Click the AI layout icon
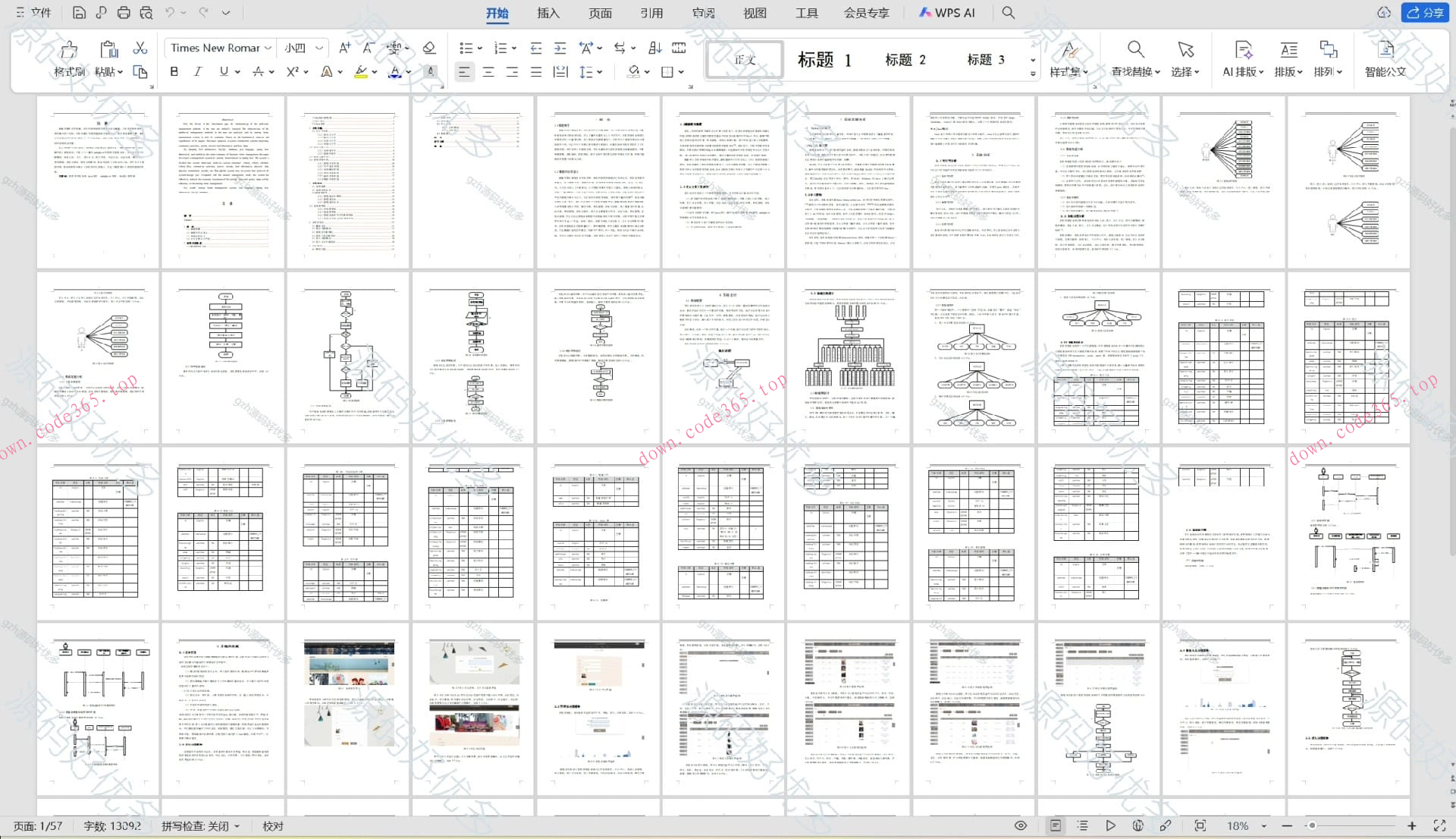Viewport: 1456px width, 839px height. [x=1243, y=50]
